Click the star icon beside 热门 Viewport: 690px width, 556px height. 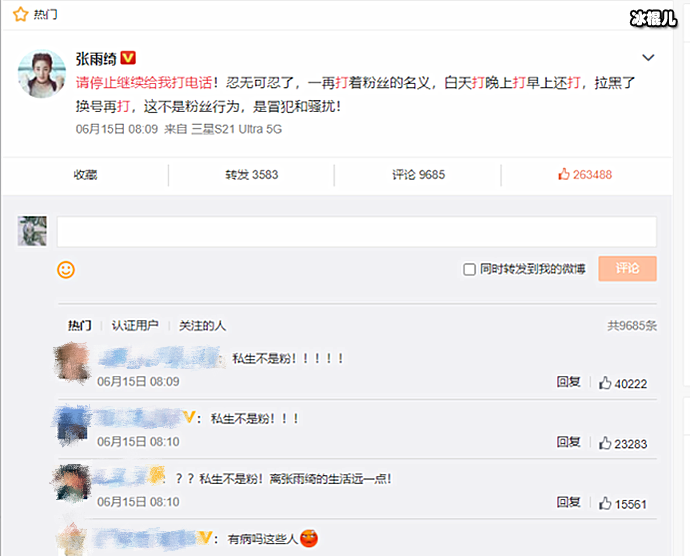[20, 15]
